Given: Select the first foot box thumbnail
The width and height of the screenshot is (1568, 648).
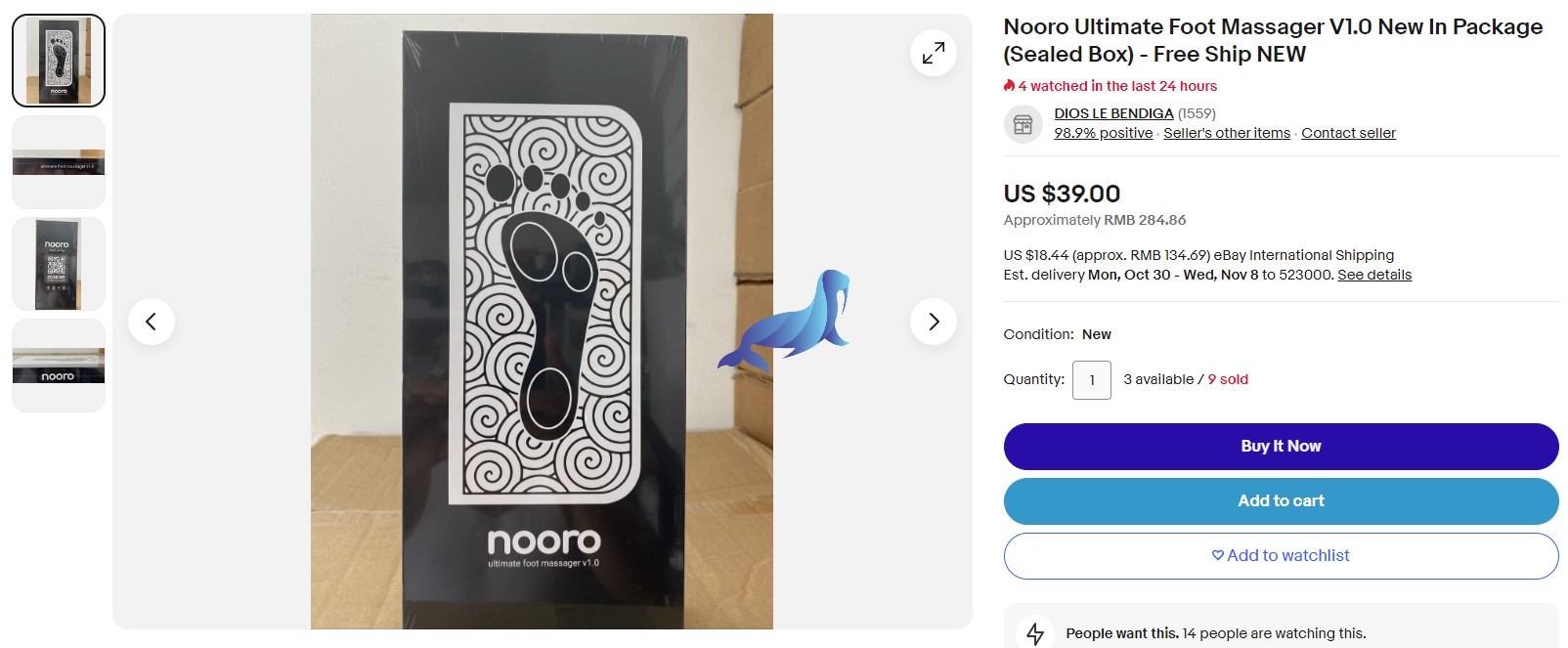Looking at the screenshot, I should (59, 61).
